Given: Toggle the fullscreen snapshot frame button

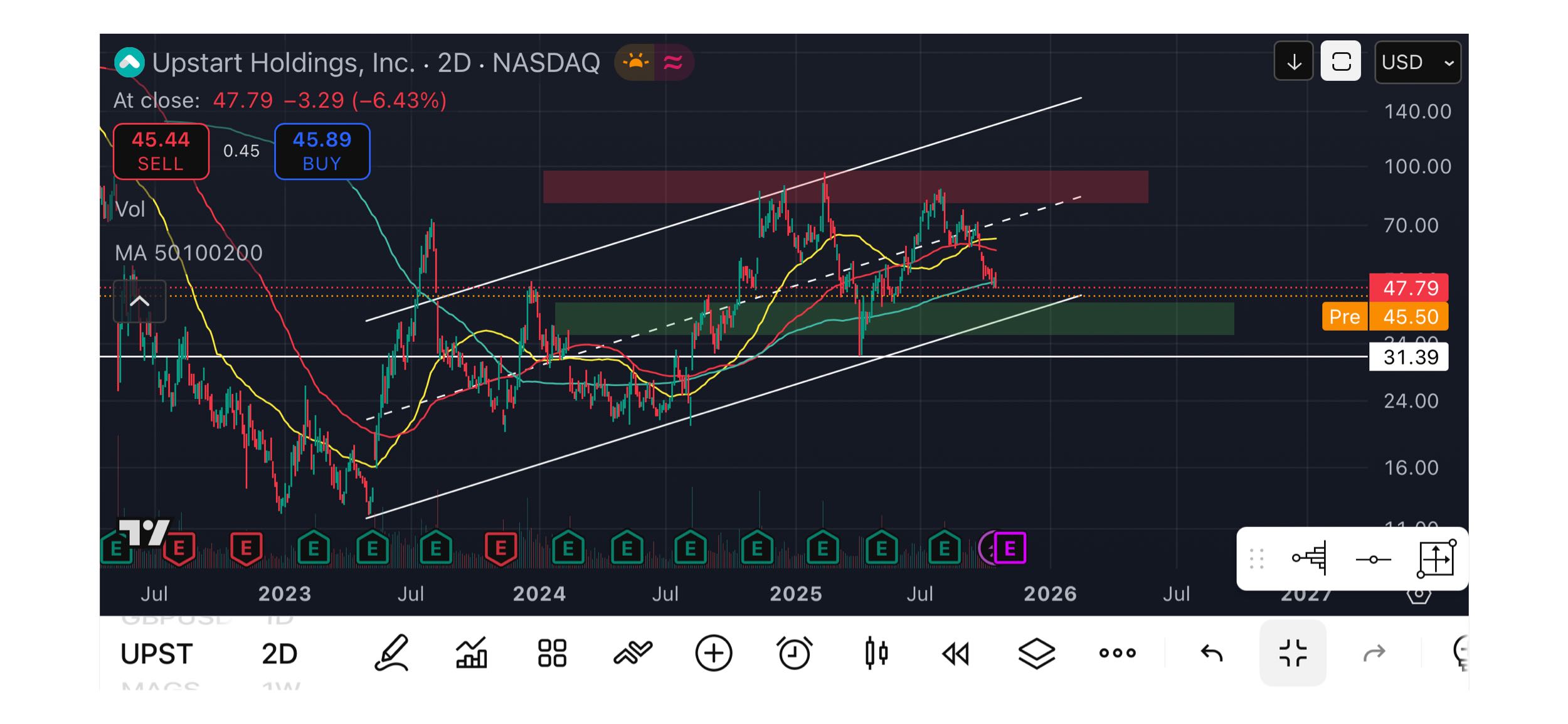Looking at the screenshot, I should 1341,61.
